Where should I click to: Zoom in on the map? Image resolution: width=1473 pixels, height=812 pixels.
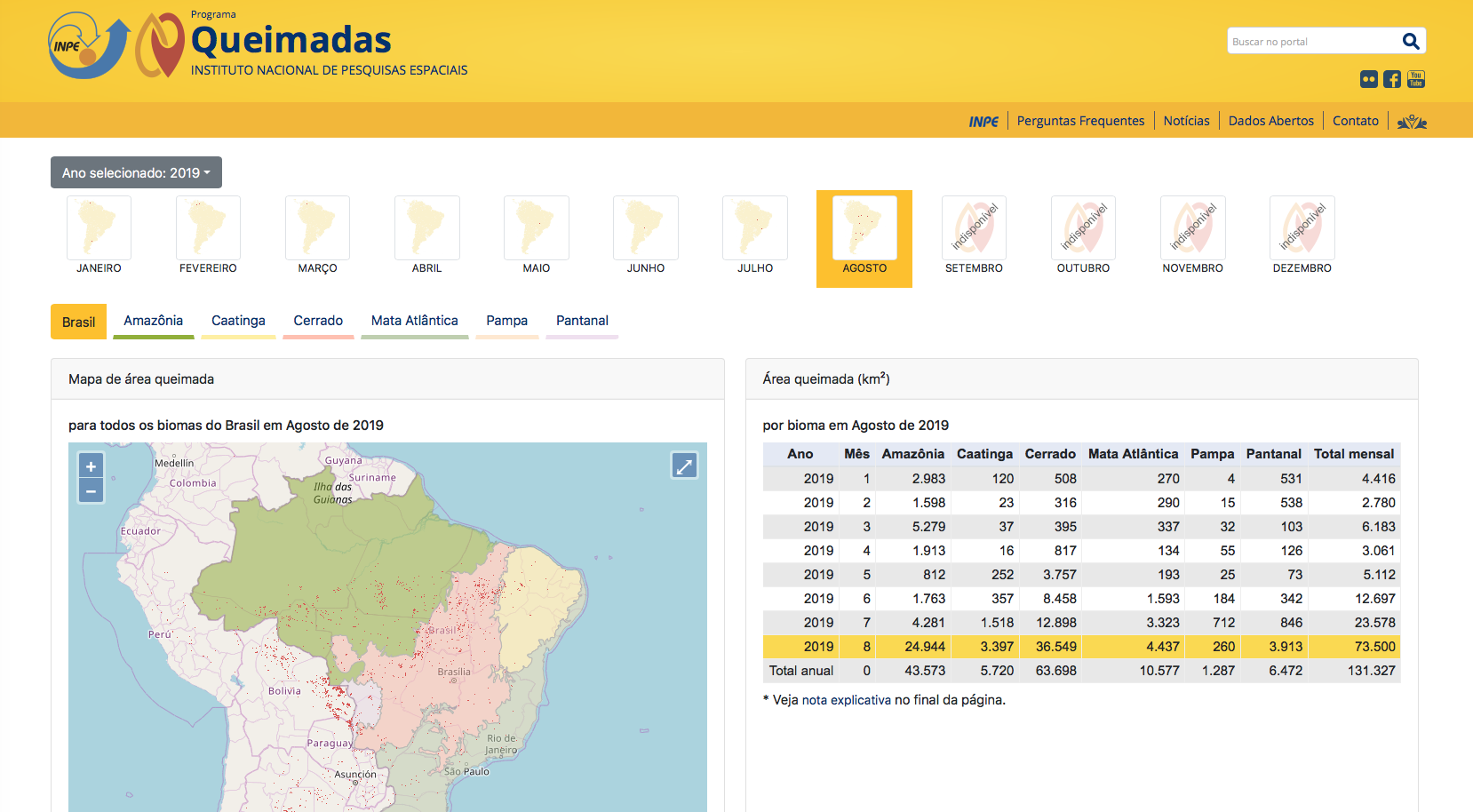click(91, 466)
